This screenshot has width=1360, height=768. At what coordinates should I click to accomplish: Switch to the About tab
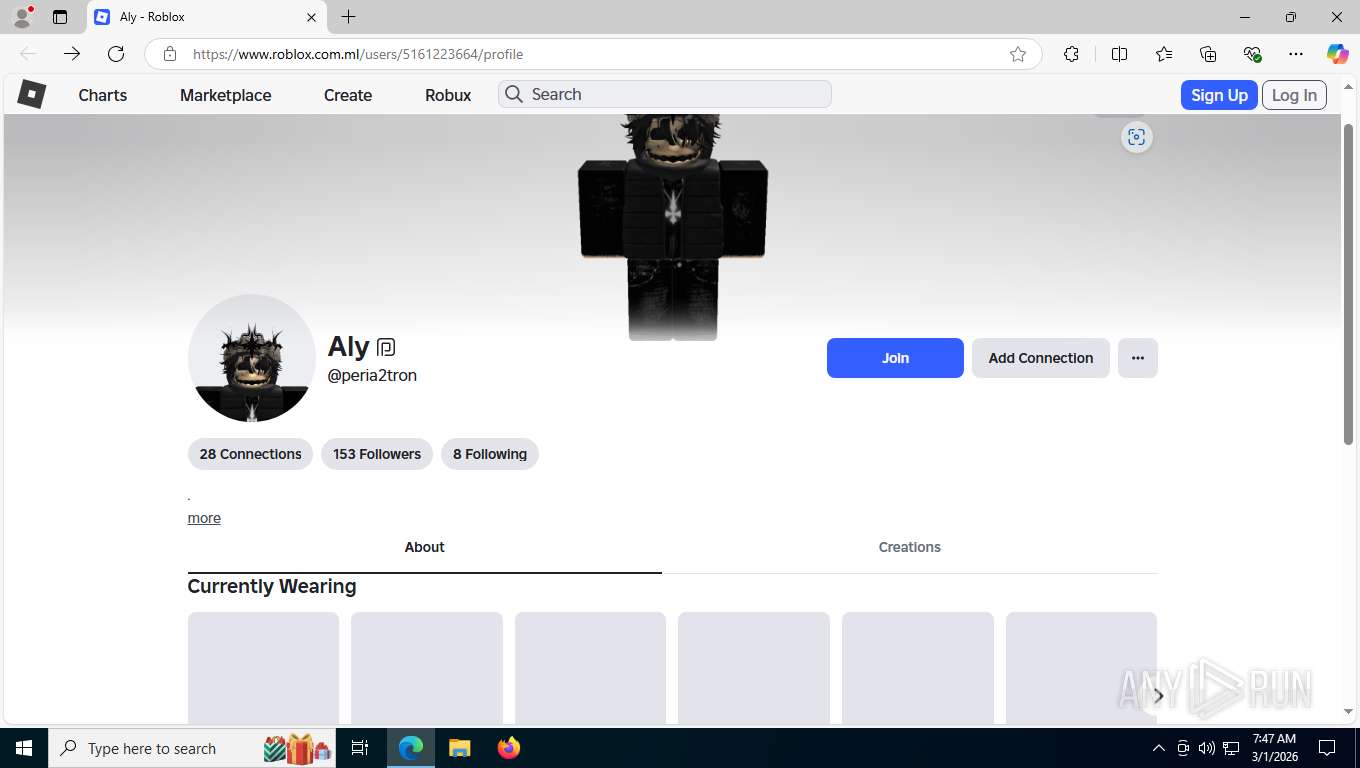tap(424, 547)
